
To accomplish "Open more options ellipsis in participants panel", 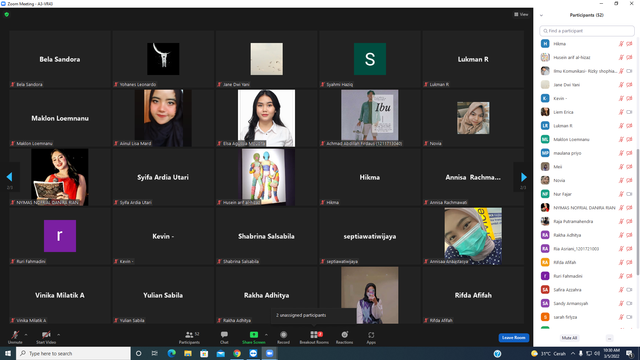I will [x=609, y=338].
